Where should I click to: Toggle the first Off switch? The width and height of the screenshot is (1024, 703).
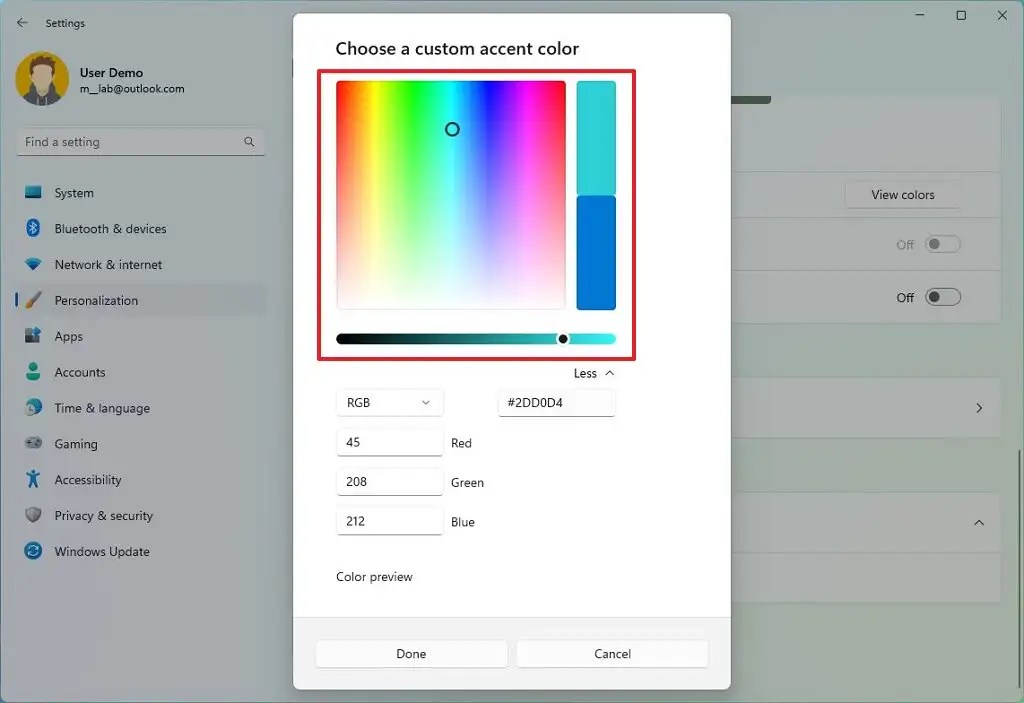pos(941,244)
